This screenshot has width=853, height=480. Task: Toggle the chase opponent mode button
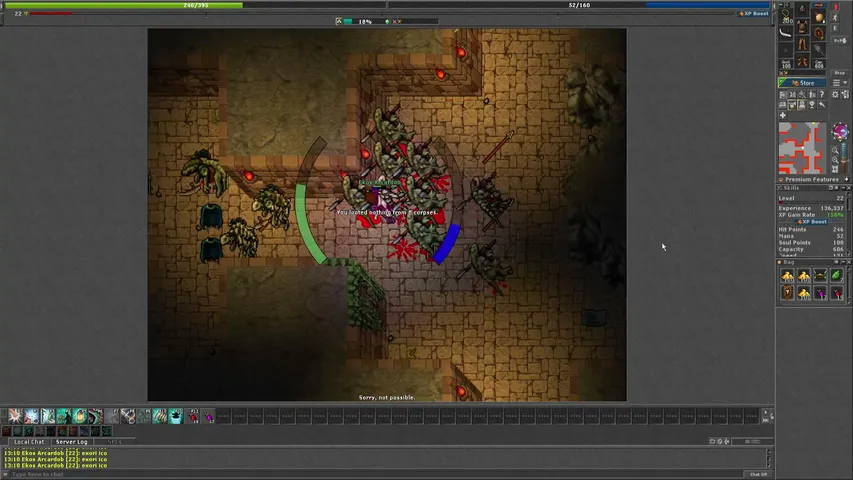tap(836, 17)
